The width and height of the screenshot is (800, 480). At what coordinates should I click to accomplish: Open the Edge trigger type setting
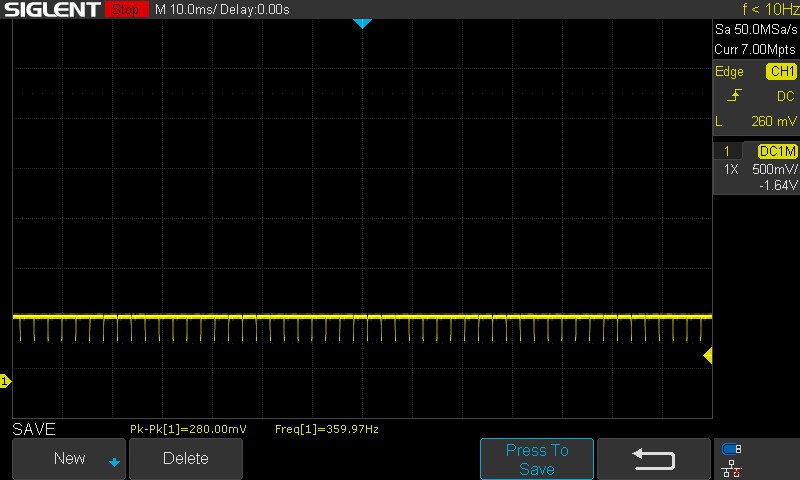730,72
